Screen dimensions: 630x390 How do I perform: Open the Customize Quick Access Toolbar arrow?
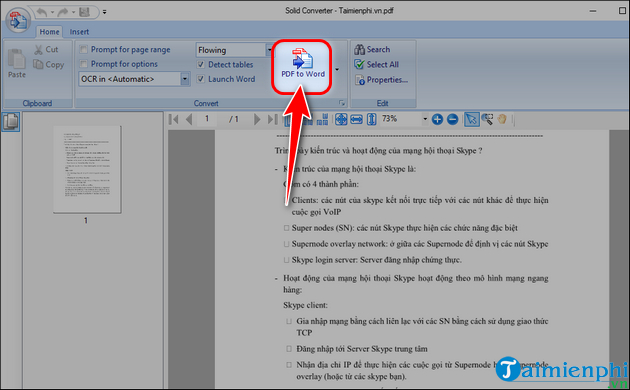104,12
